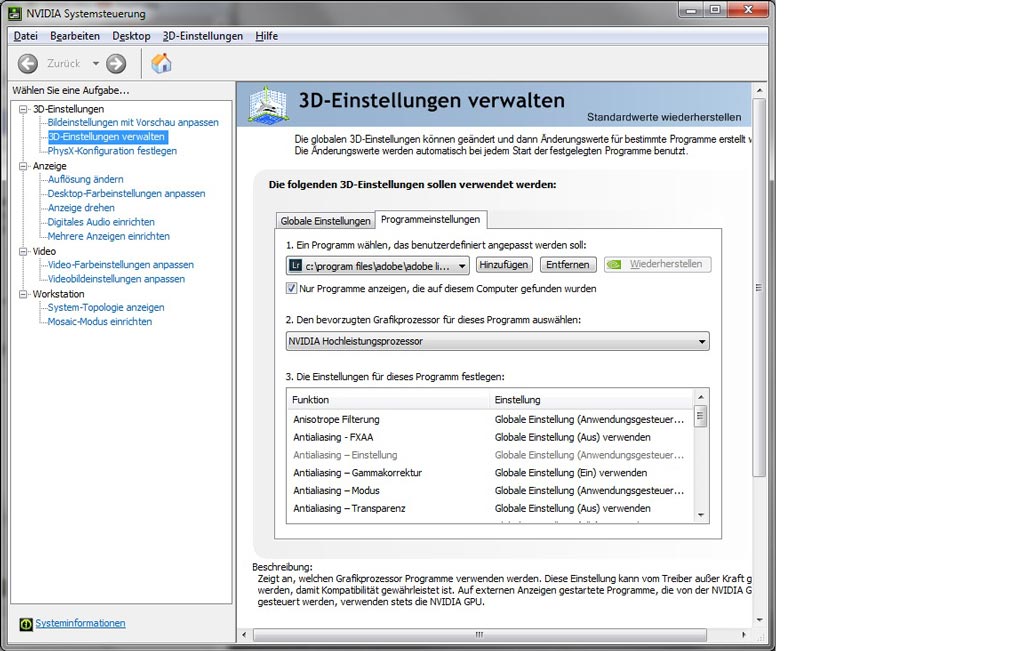Open Video-Farbeinstellungen anpassen
Viewport: 1024px width, 651px height.
pyautogui.click(x=120, y=264)
